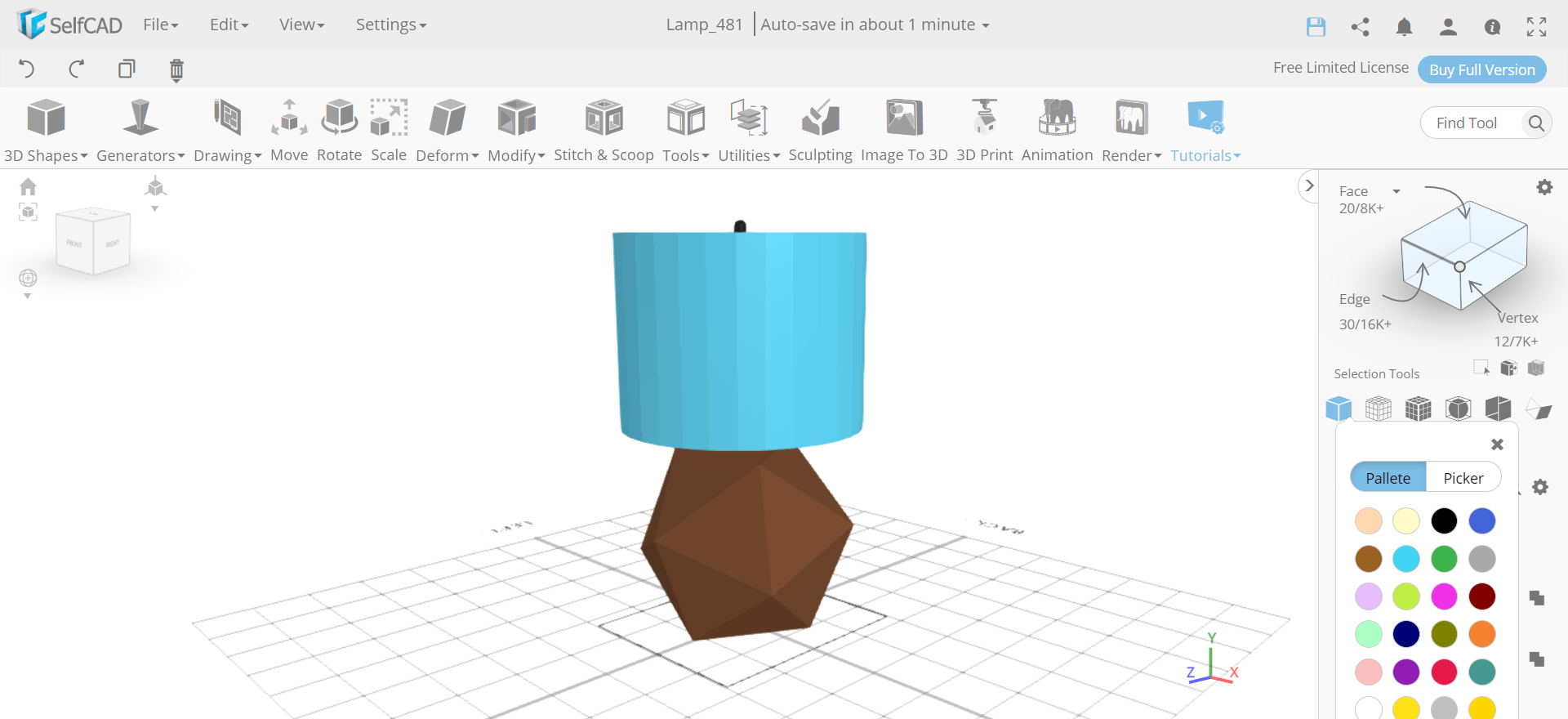Click the SelfCAD logo
This screenshot has height=719, width=1568.
click(x=69, y=25)
